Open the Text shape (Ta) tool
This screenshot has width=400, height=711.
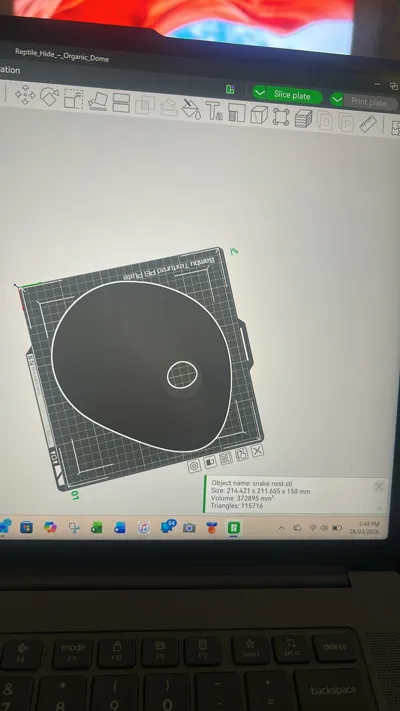pyautogui.click(x=214, y=111)
